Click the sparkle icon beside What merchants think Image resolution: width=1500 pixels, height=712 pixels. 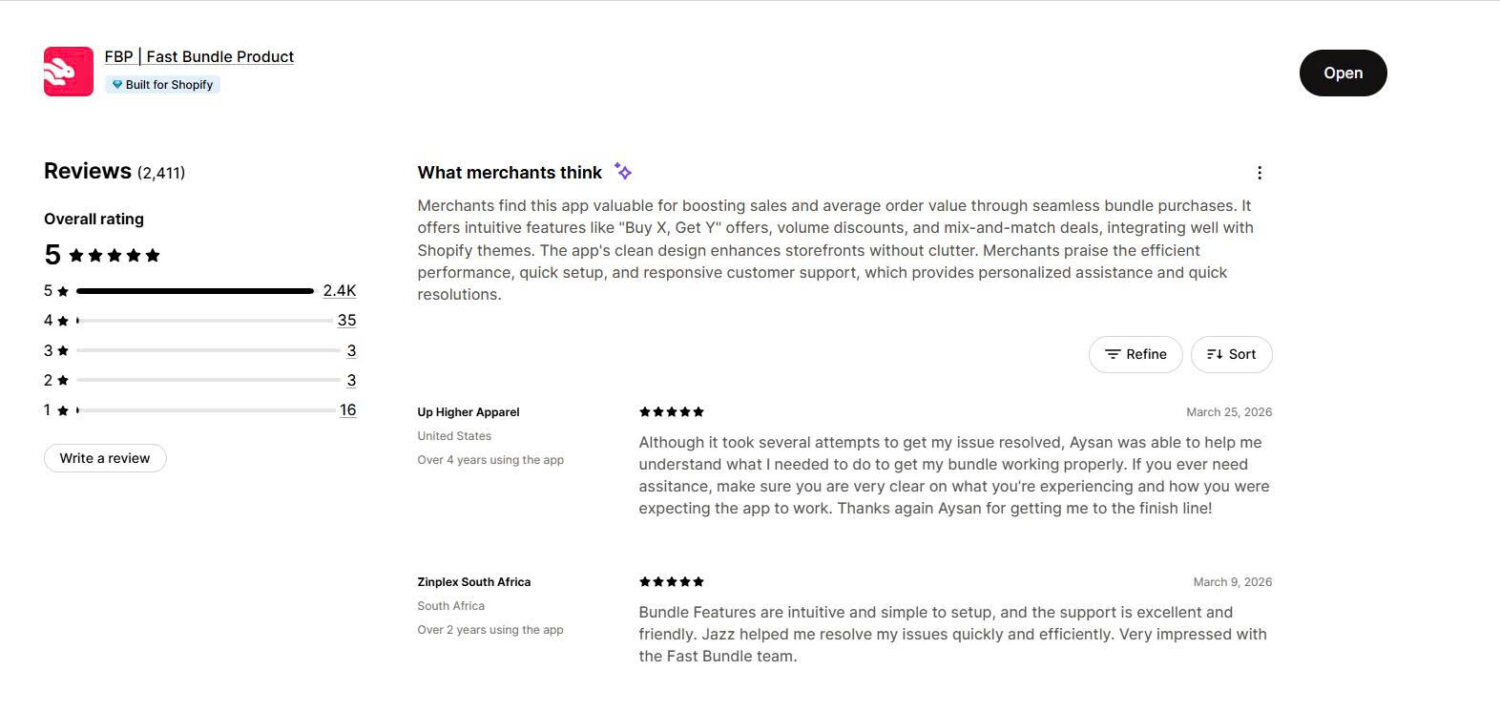(x=622, y=171)
